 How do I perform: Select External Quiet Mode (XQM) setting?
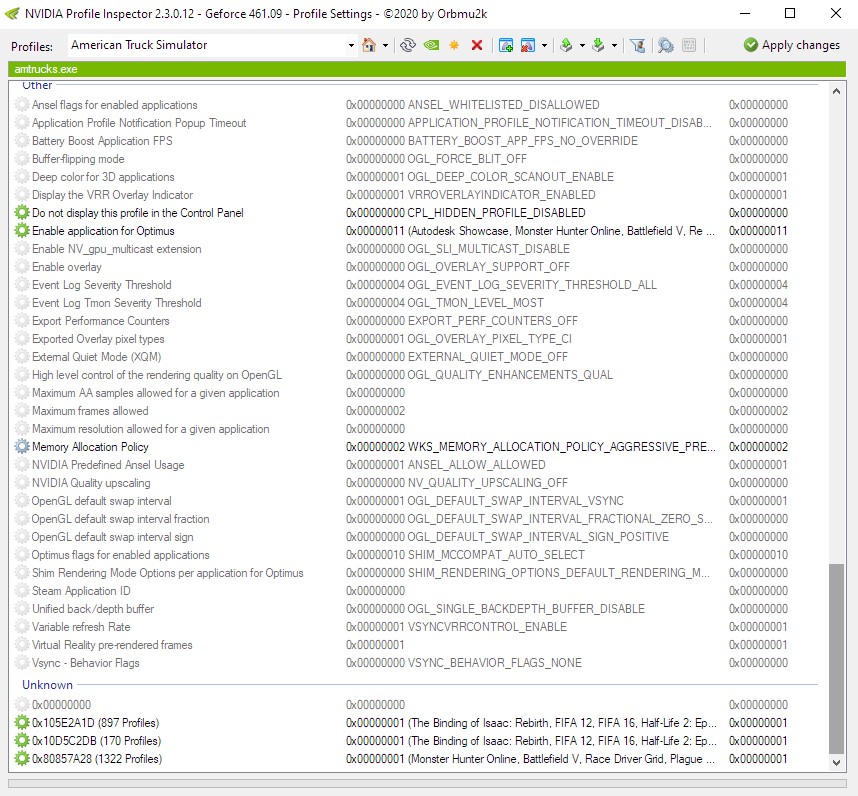pyautogui.click(x=417, y=357)
